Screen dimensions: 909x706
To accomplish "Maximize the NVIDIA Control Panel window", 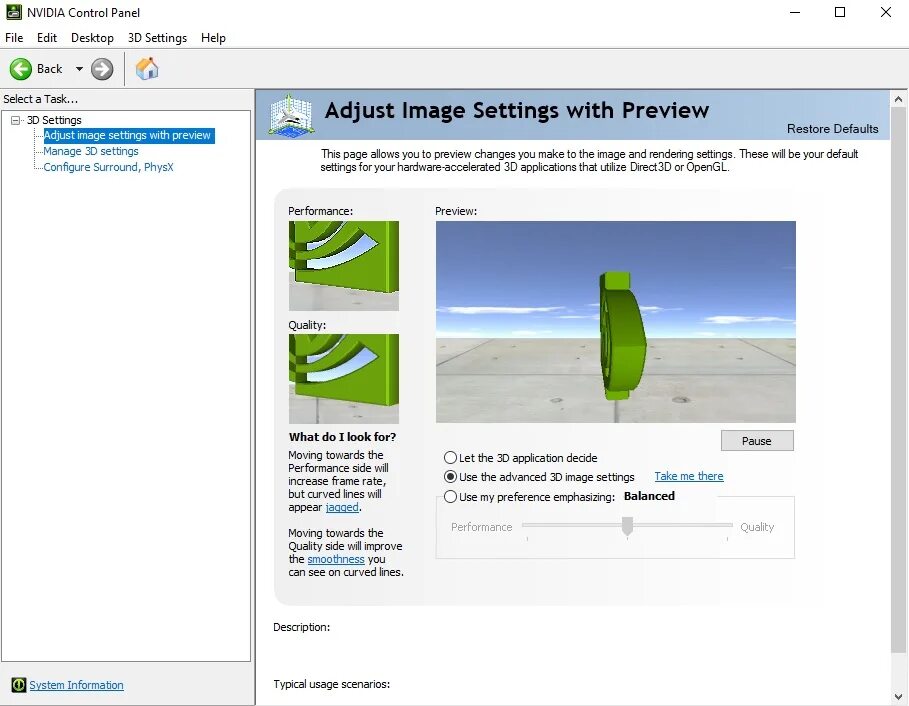I will (840, 12).
